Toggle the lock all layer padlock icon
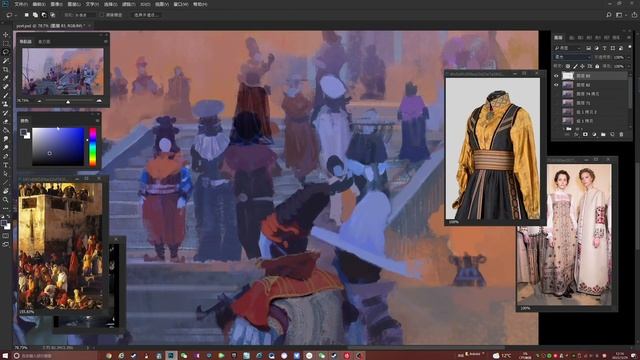 597,66
